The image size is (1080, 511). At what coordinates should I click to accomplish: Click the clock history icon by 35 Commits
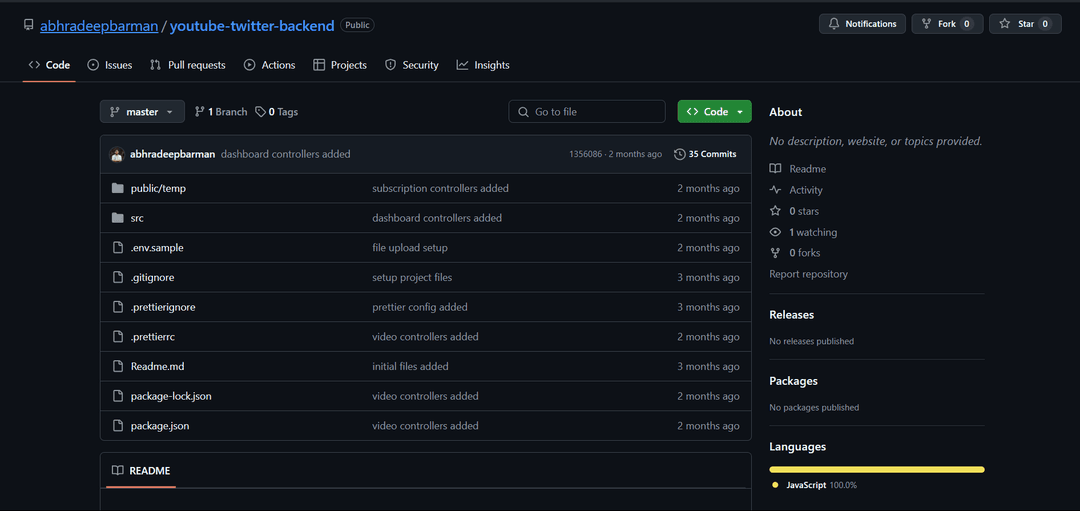click(x=679, y=154)
